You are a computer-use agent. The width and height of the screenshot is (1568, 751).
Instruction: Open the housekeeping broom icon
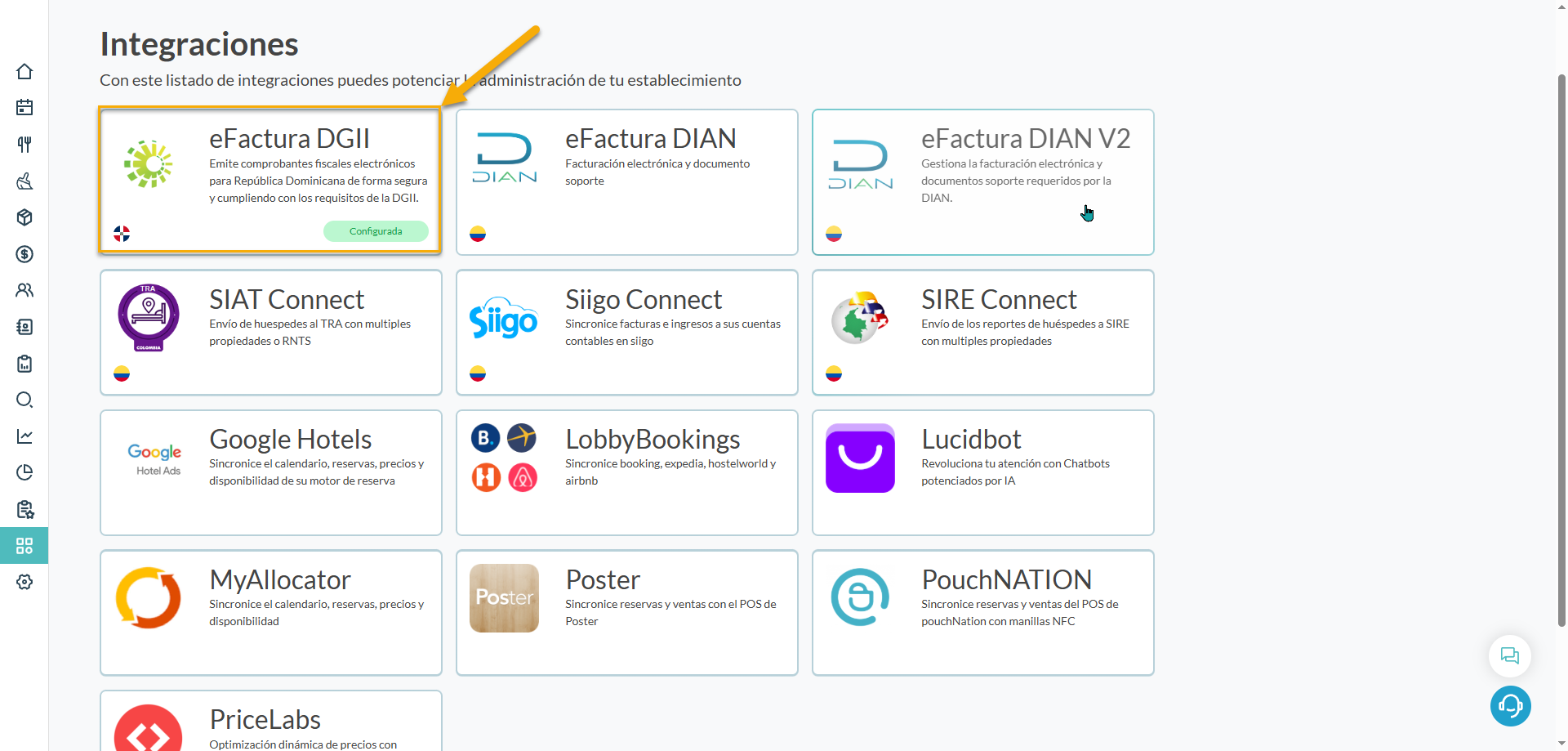(x=24, y=181)
